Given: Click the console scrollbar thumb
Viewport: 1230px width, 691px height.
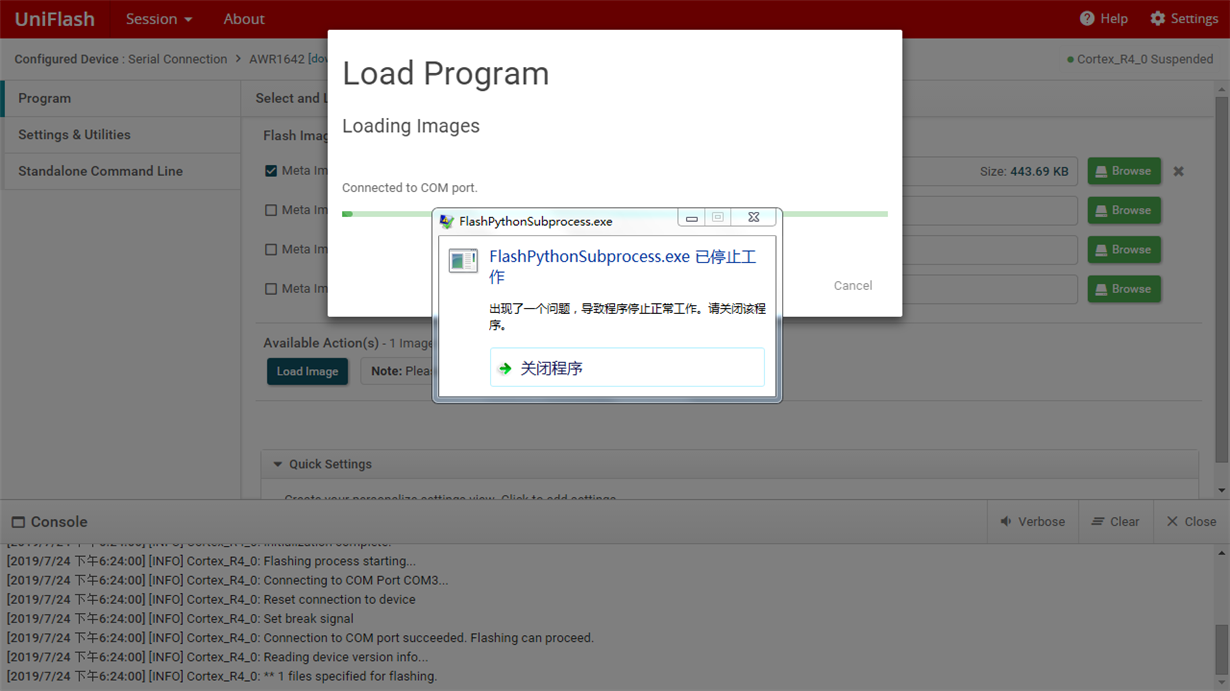Looking at the screenshot, I should 1221,651.
